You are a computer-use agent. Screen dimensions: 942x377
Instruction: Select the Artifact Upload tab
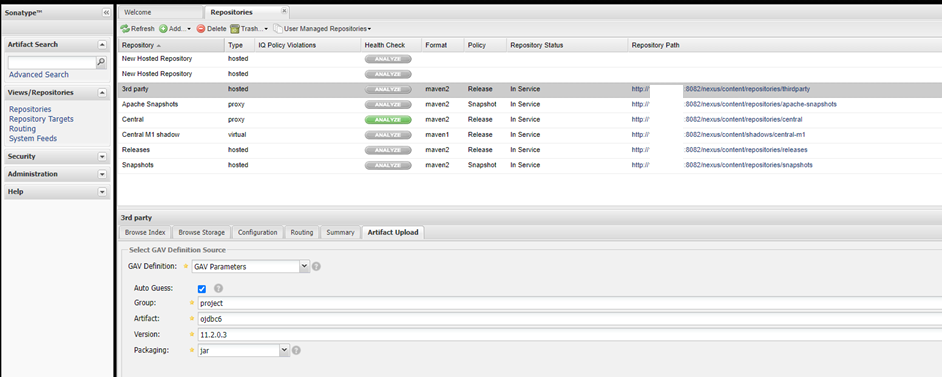pyautogui.click(x=394, y=232)
